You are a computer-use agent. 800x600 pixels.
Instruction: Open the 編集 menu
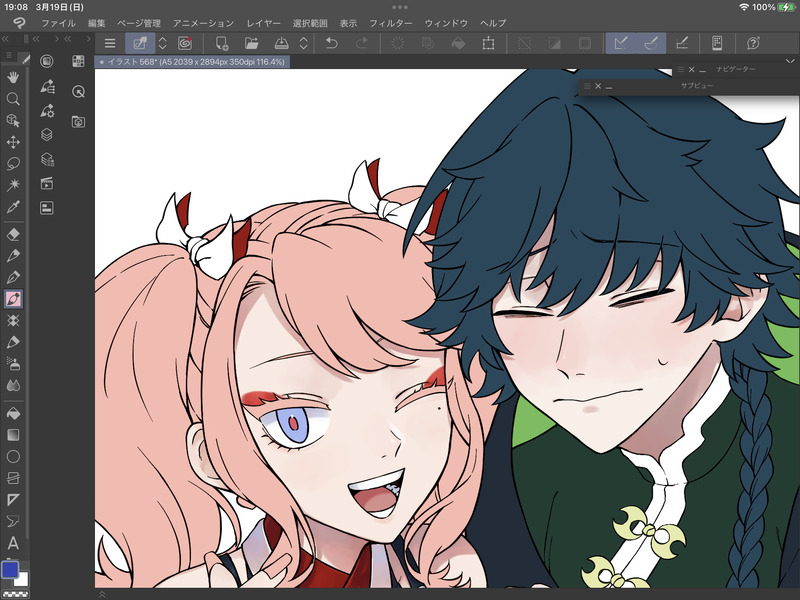(96, 23)
